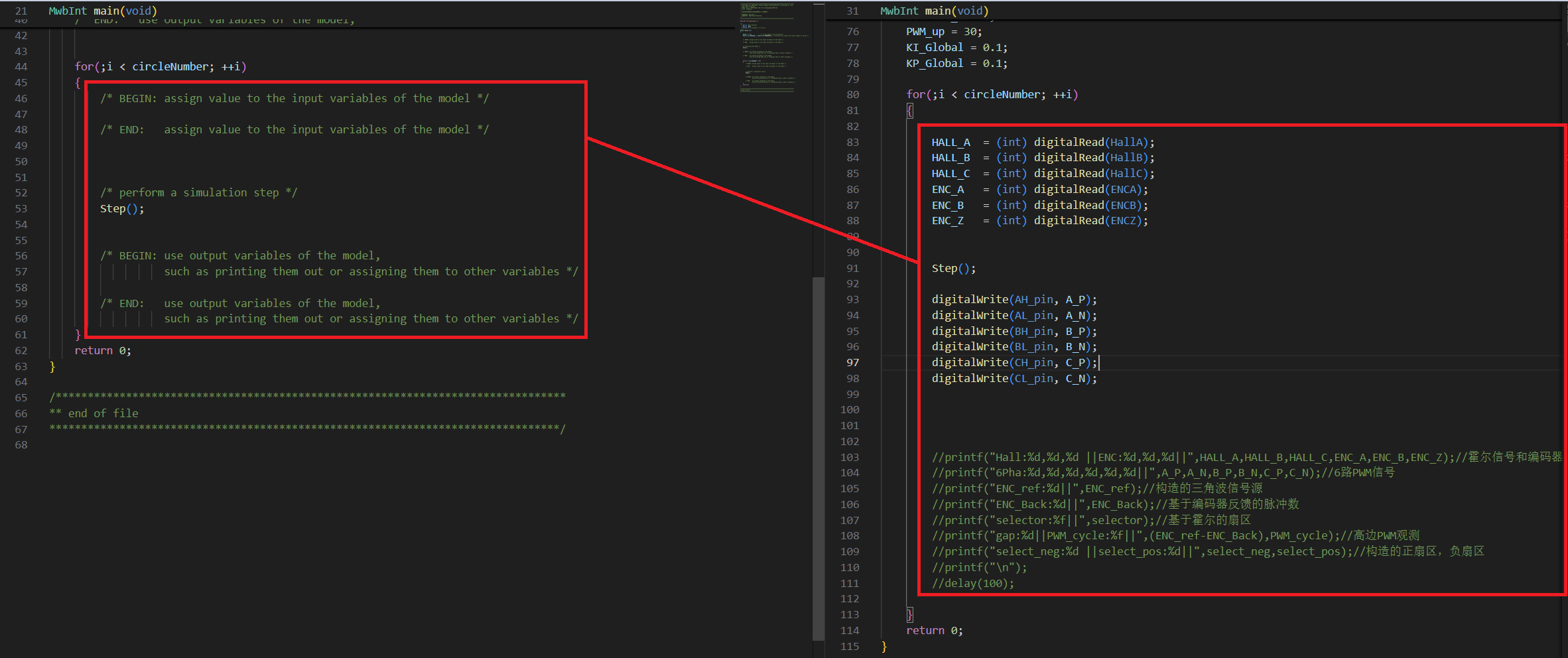This screenshot has height=658, width=1568.
Task: Click 'return 0;' on right line 114
Action: coord(935,630)
